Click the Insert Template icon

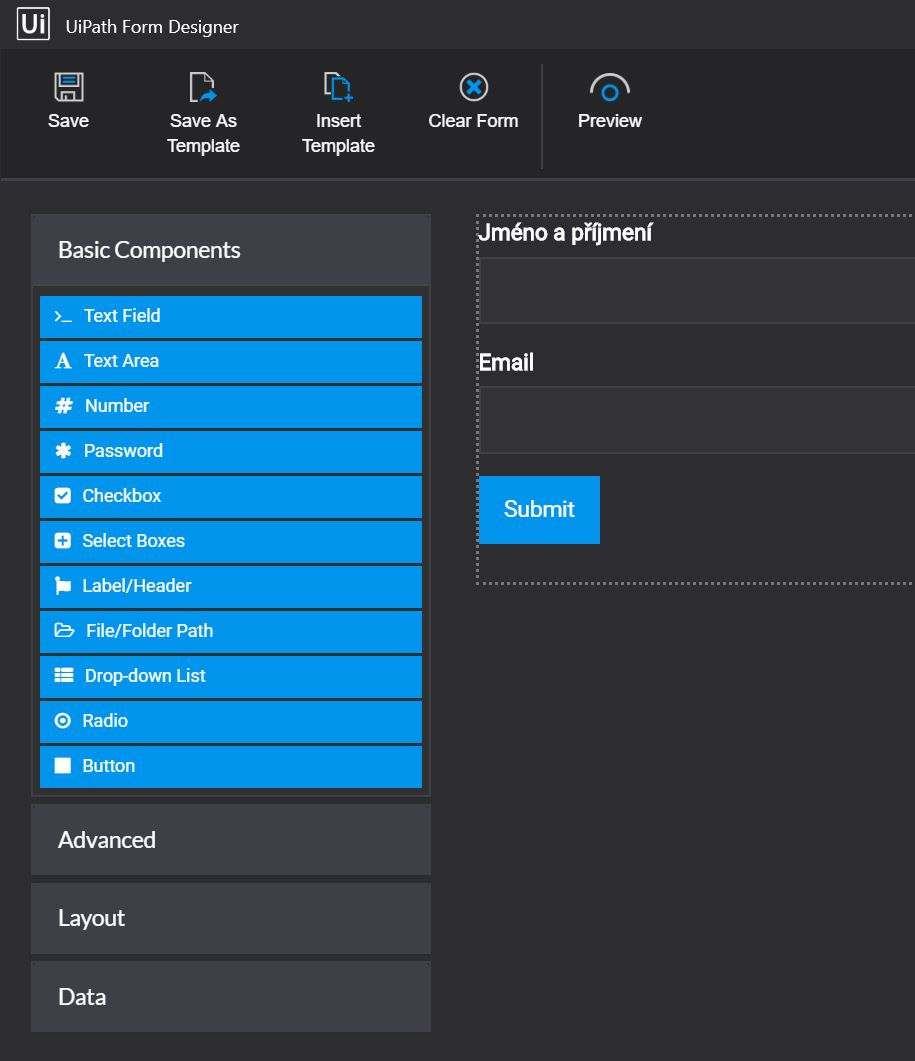point(338,87)
